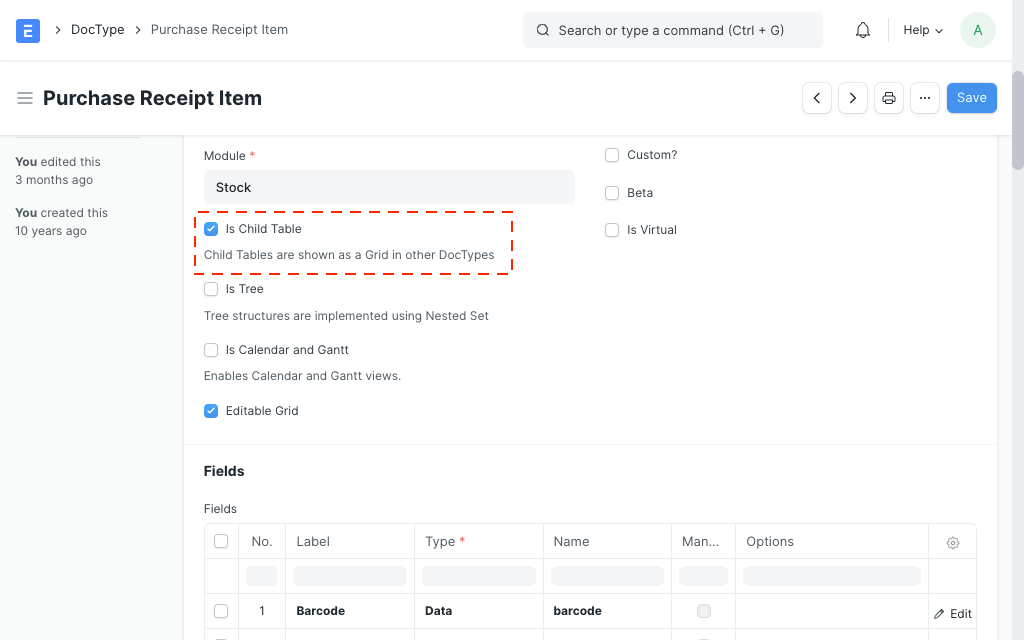The width and height of the screenshot is (1024, 640).
Task: Click the Edit pencil for Barcode row
Action: 953,614
